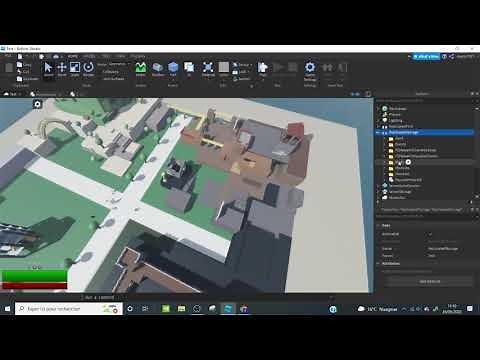This screenshot has width=480, height=360.
Task: Open the Material Manager icon
Action: 208,69
